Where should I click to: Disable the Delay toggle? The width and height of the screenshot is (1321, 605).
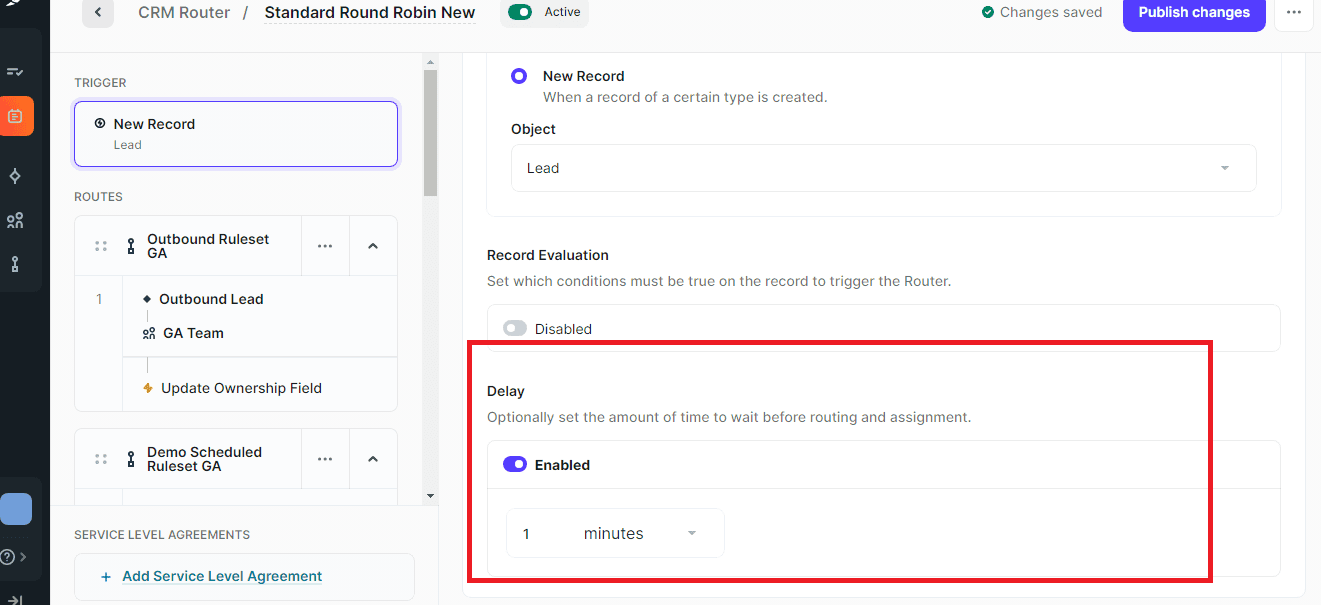coord(515,465)
